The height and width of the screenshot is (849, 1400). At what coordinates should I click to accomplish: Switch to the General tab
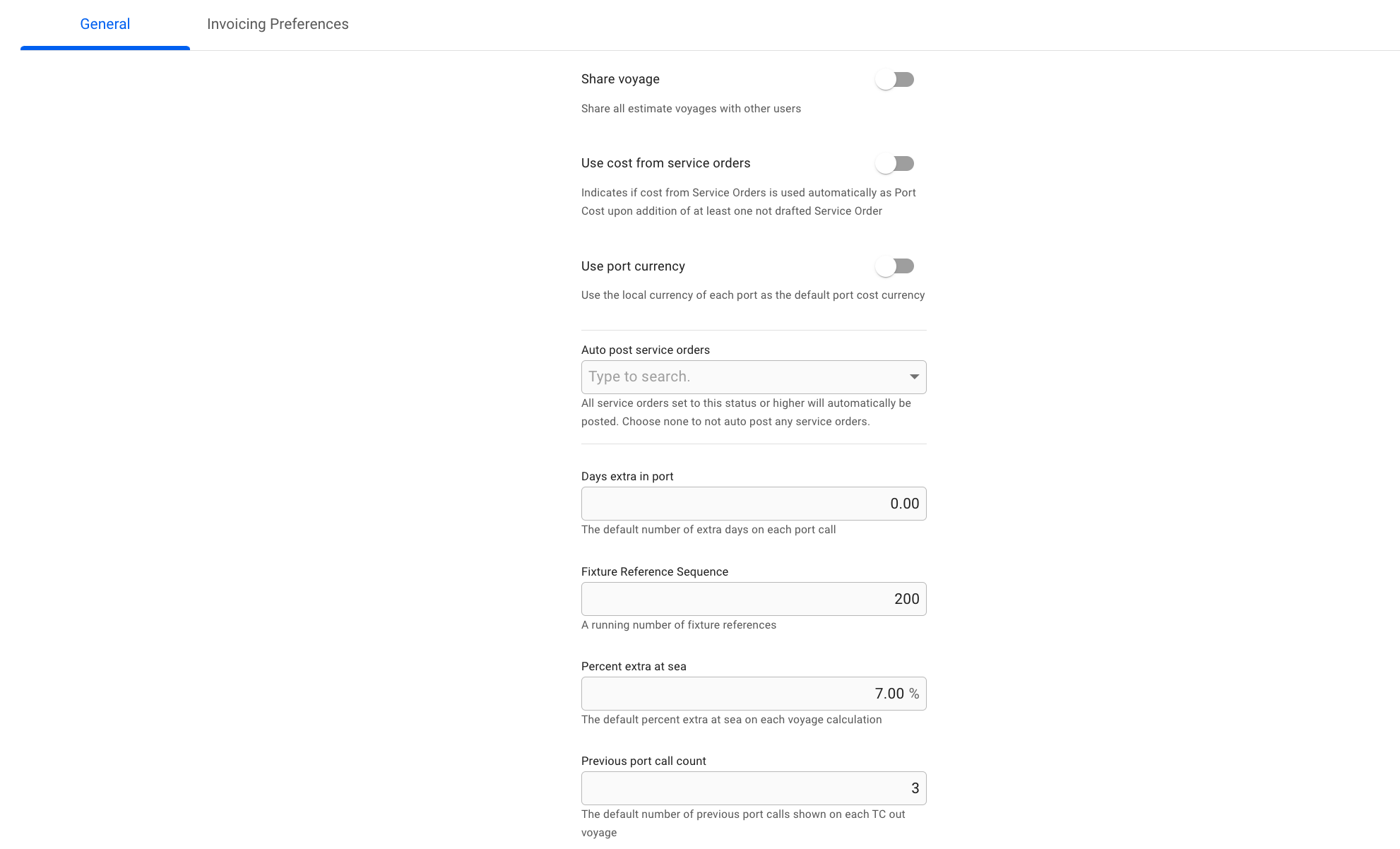[105, 24]
